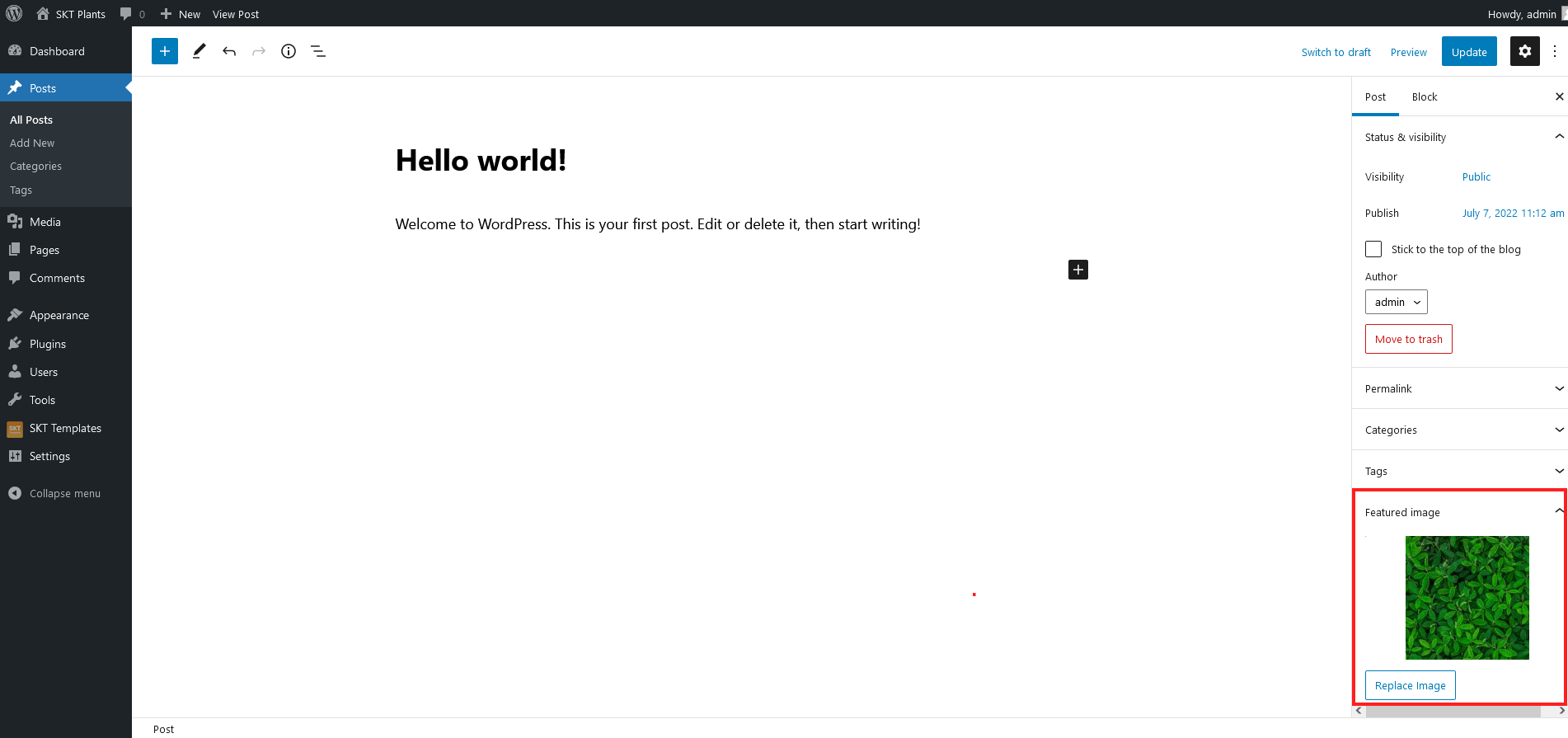The height and width of the screenshot is (738, 1568).
Task: Collapse Status & visibility panel
Action: (x=1460, y=137)
